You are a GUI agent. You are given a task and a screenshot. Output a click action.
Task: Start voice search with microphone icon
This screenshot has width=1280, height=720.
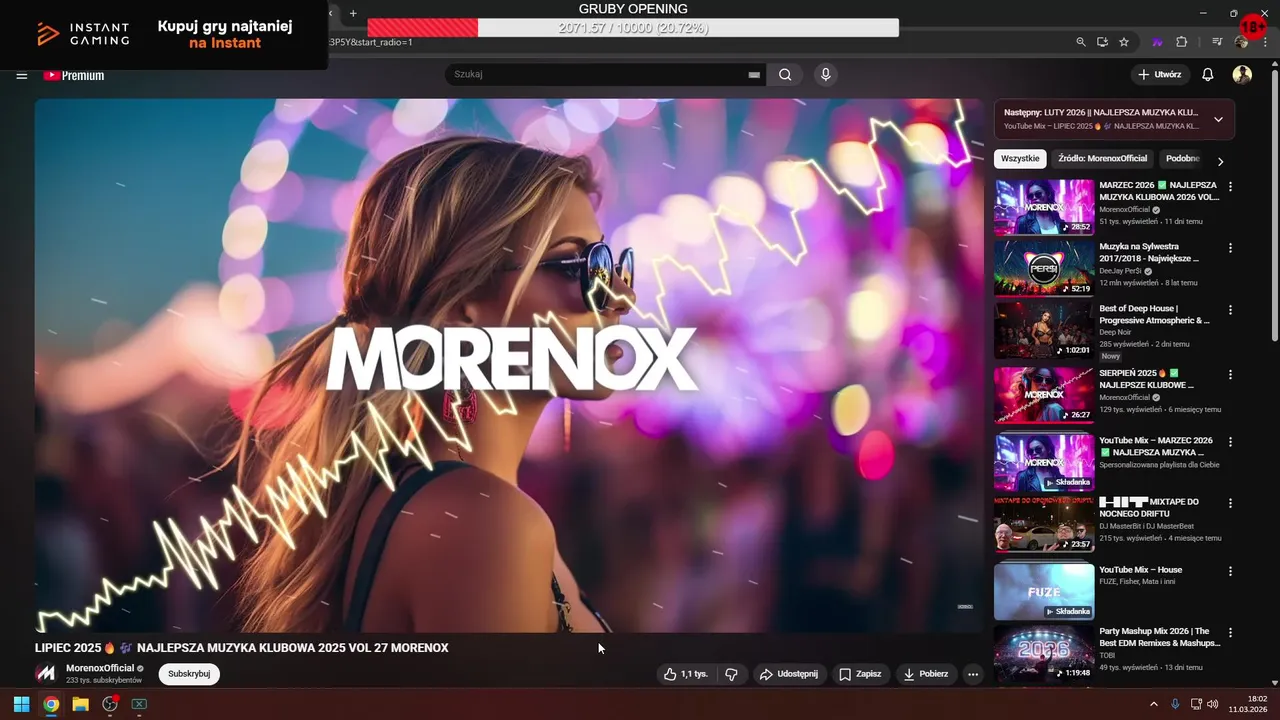click(825, 75)
